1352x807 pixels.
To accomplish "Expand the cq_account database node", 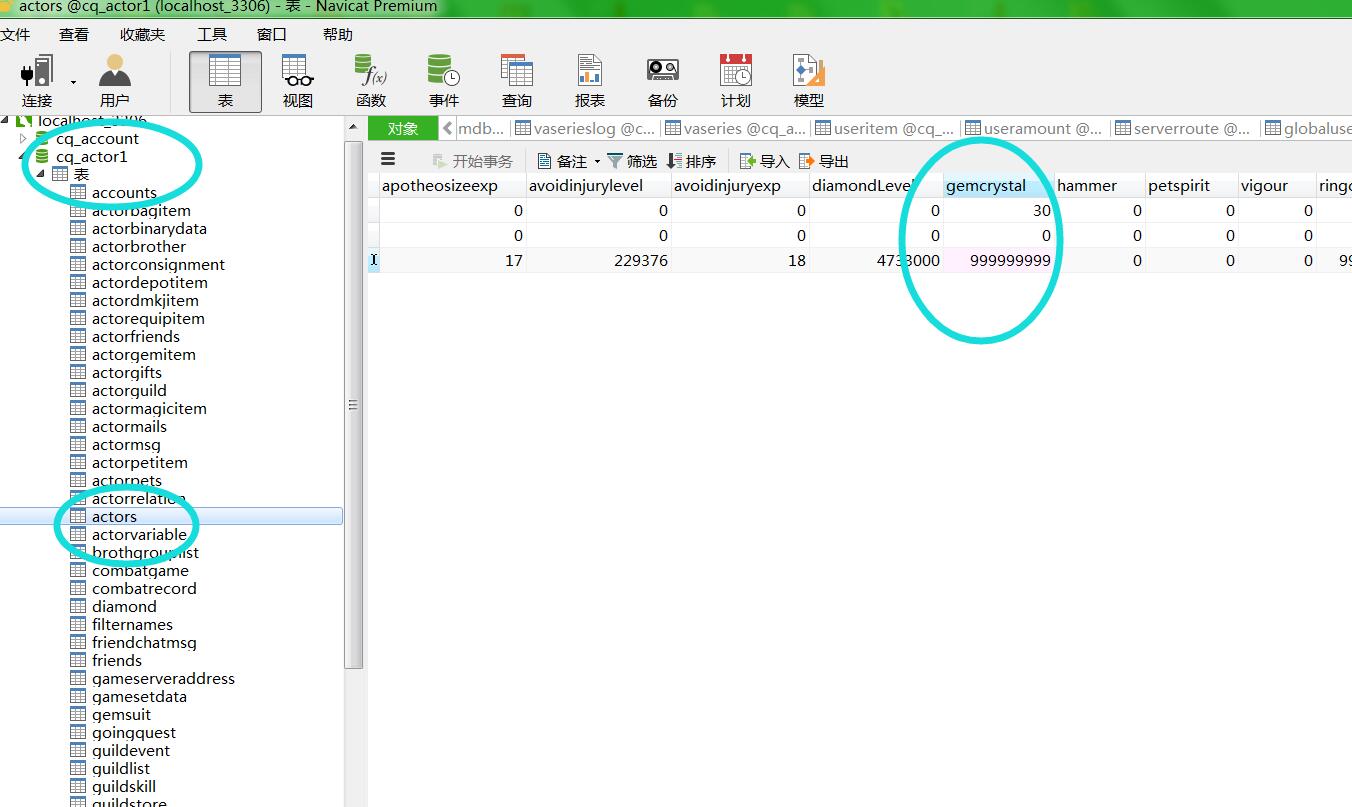I will coord(23,139).
